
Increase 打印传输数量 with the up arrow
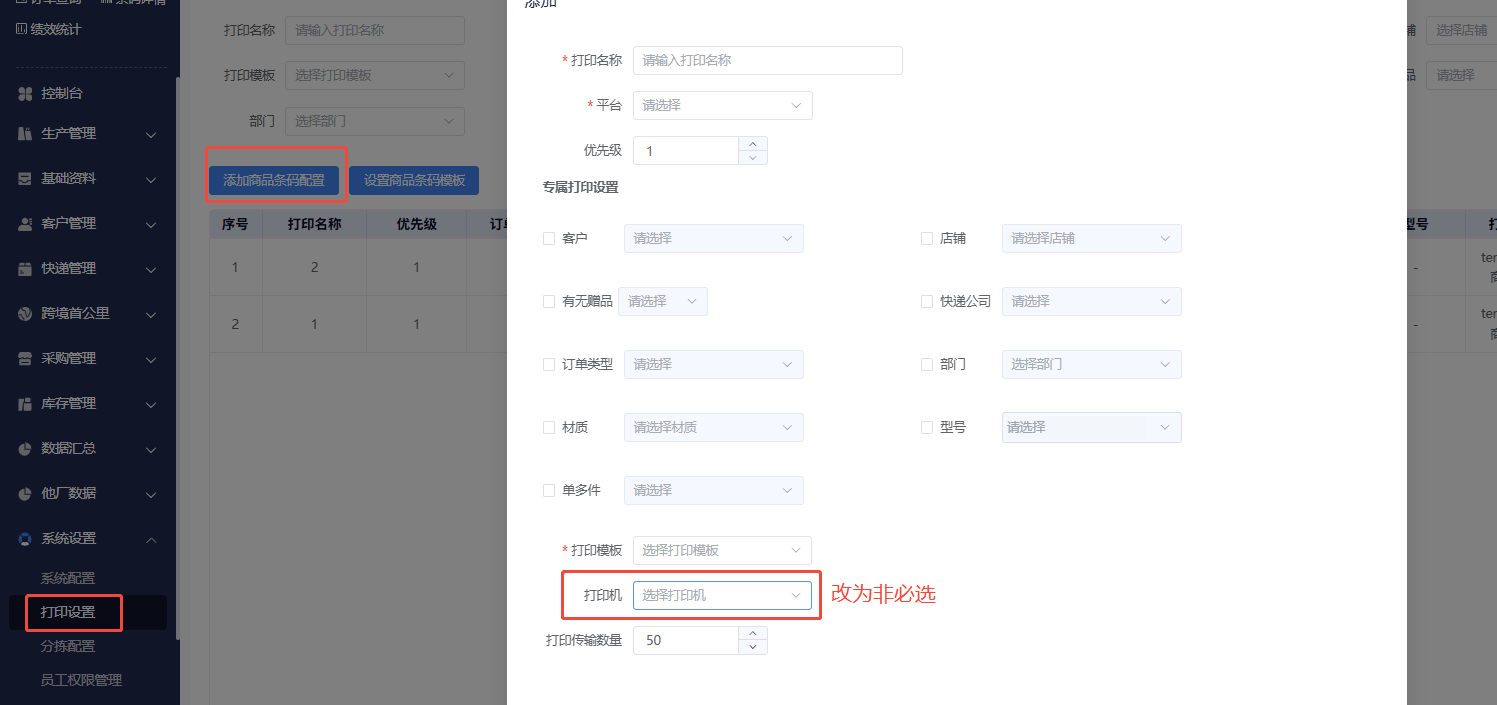tap(753, 633)
